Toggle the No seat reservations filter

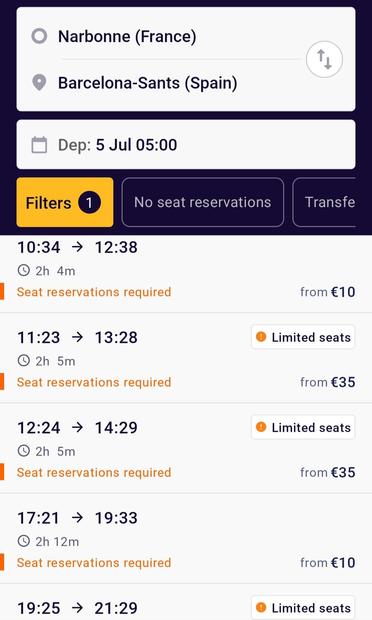tap(203, 202)
